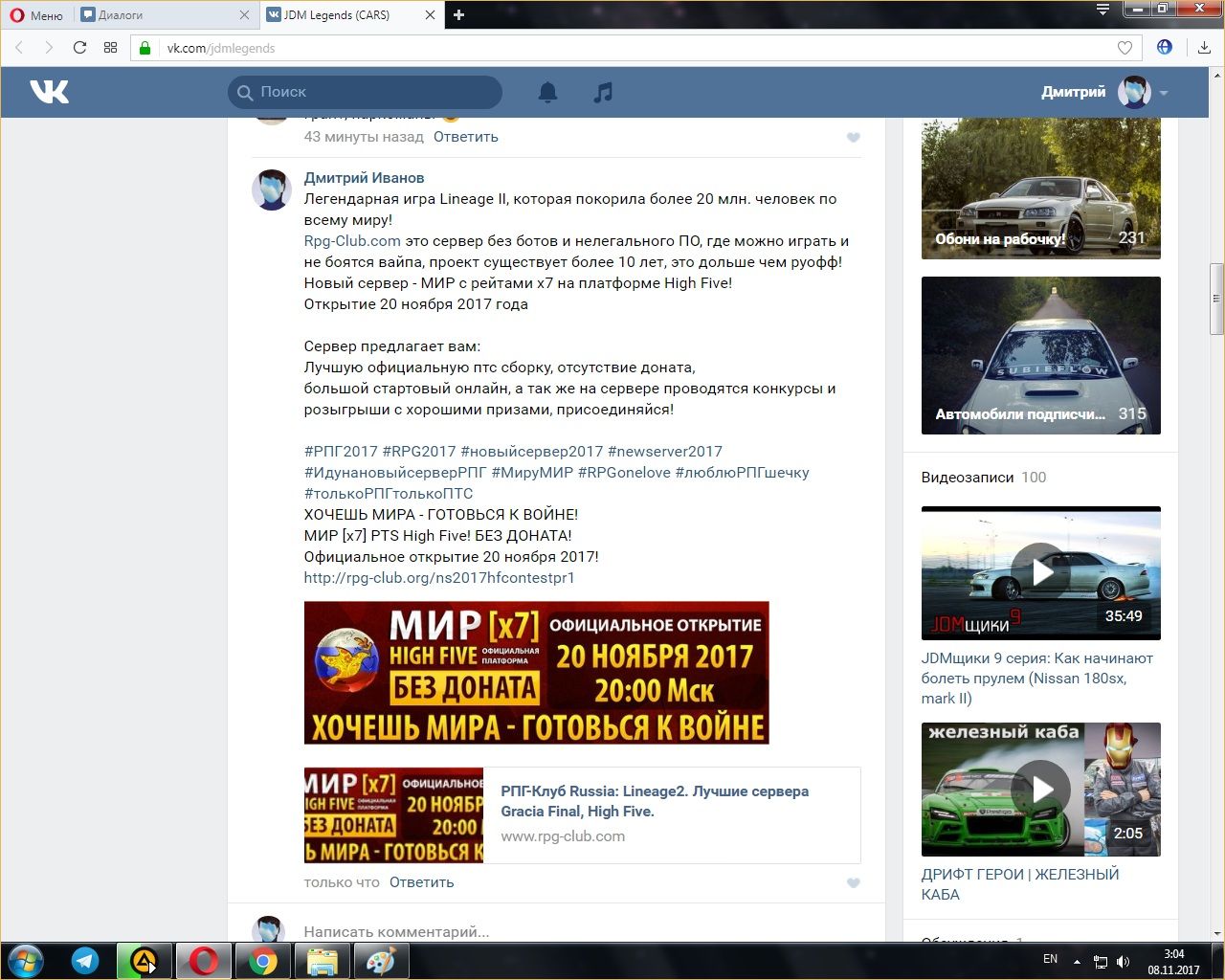Click the VK search field

[366, 92]
